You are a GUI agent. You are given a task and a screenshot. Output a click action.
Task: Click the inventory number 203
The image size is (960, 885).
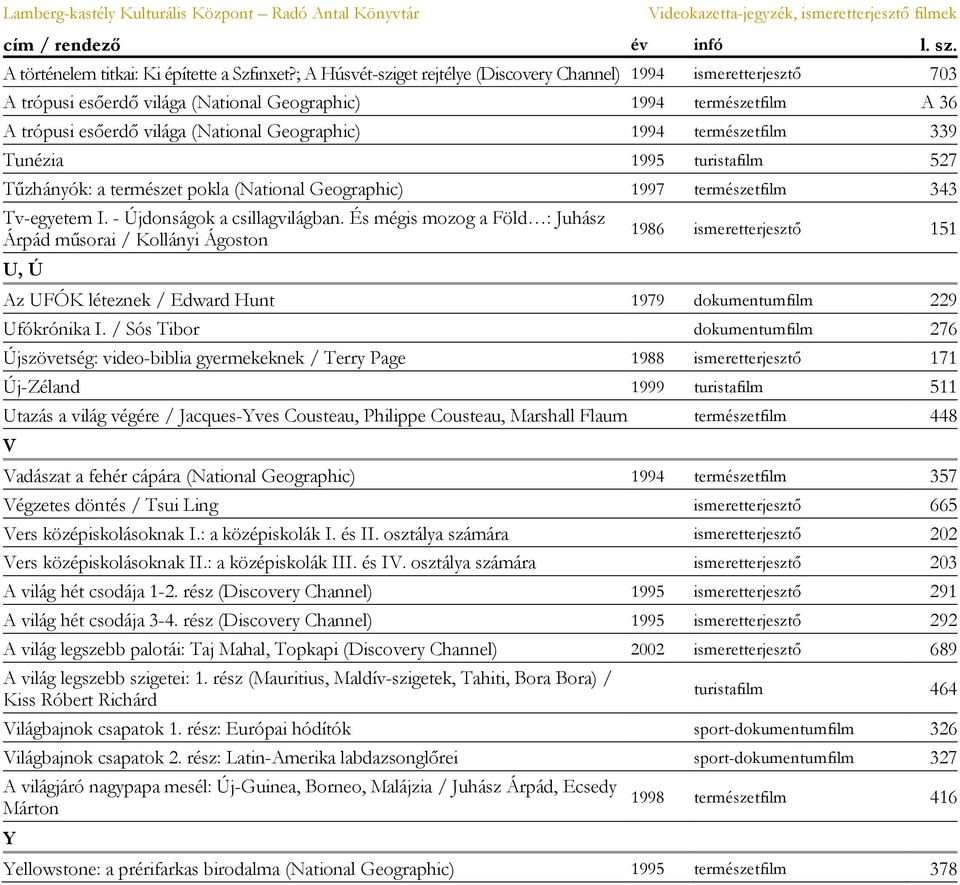point(943,563)
